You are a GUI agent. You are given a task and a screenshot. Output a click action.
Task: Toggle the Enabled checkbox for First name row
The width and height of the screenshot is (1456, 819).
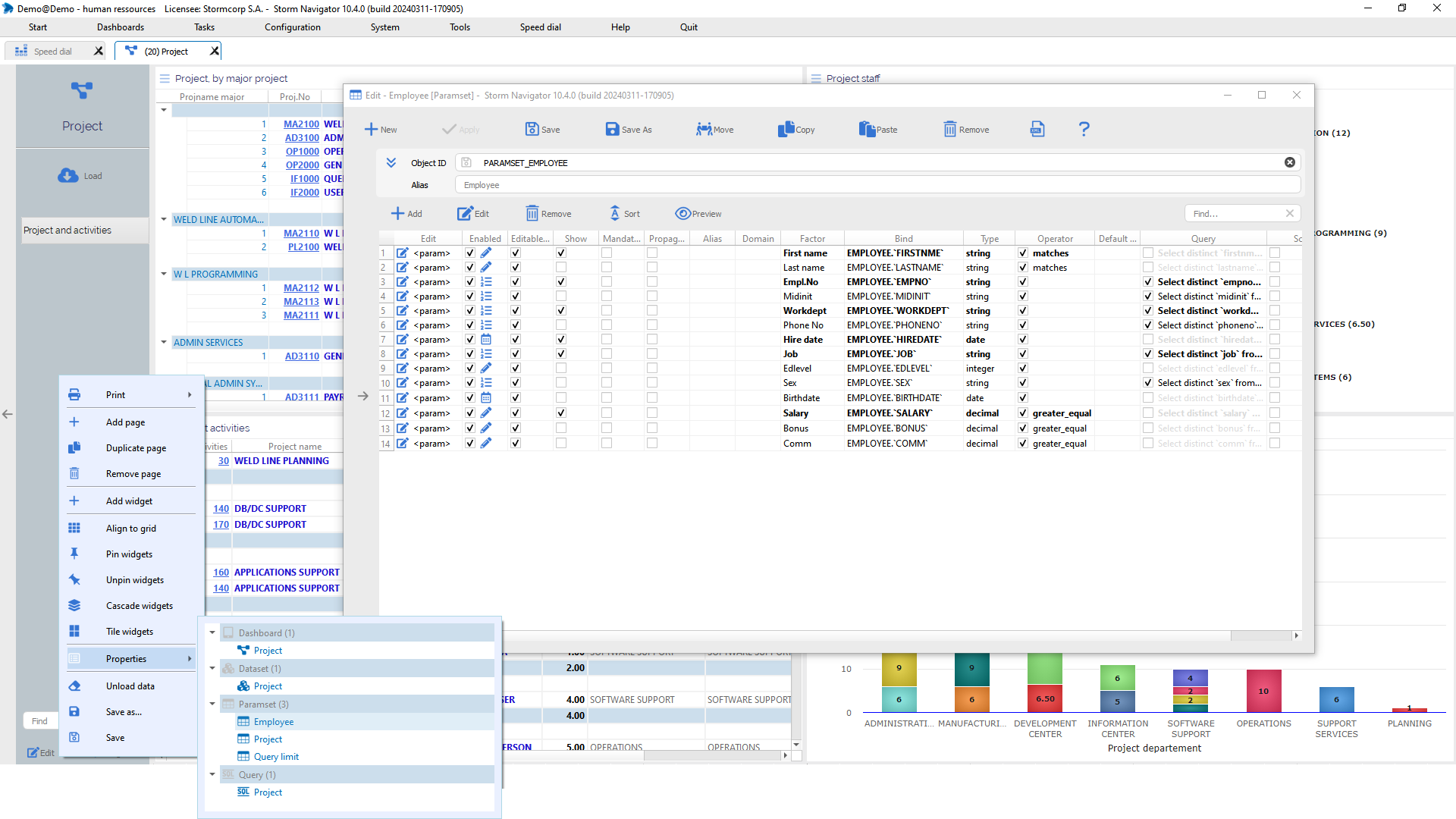(x=470, y=253)
